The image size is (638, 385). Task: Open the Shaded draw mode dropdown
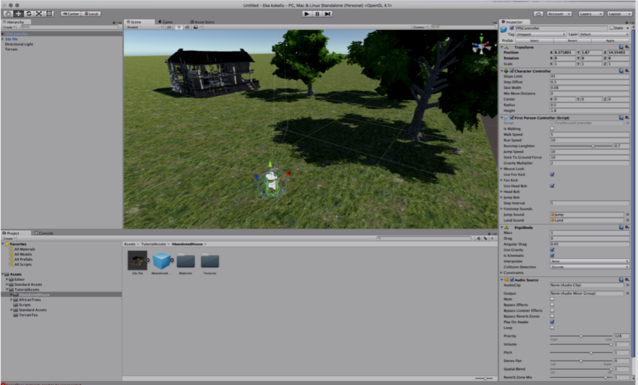click(x=144, y=27)
